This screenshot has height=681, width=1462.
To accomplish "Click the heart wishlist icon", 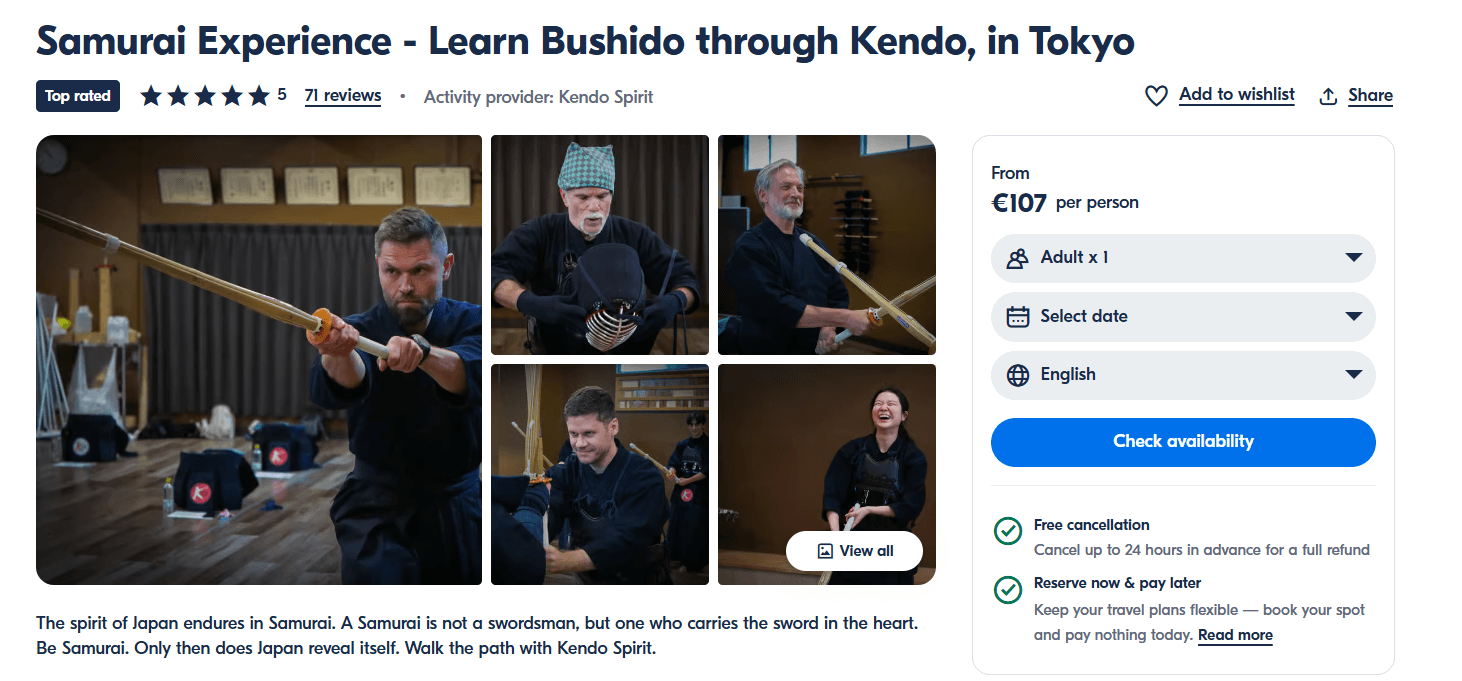I will (1156, 96).
